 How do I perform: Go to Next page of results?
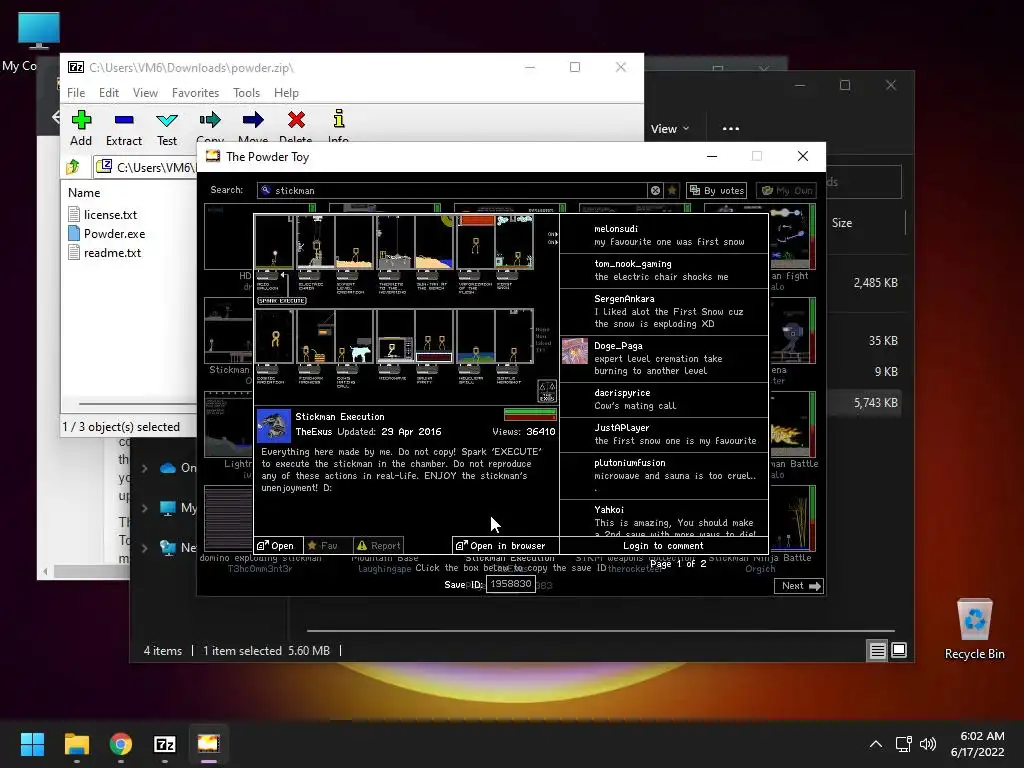point(799,586)
